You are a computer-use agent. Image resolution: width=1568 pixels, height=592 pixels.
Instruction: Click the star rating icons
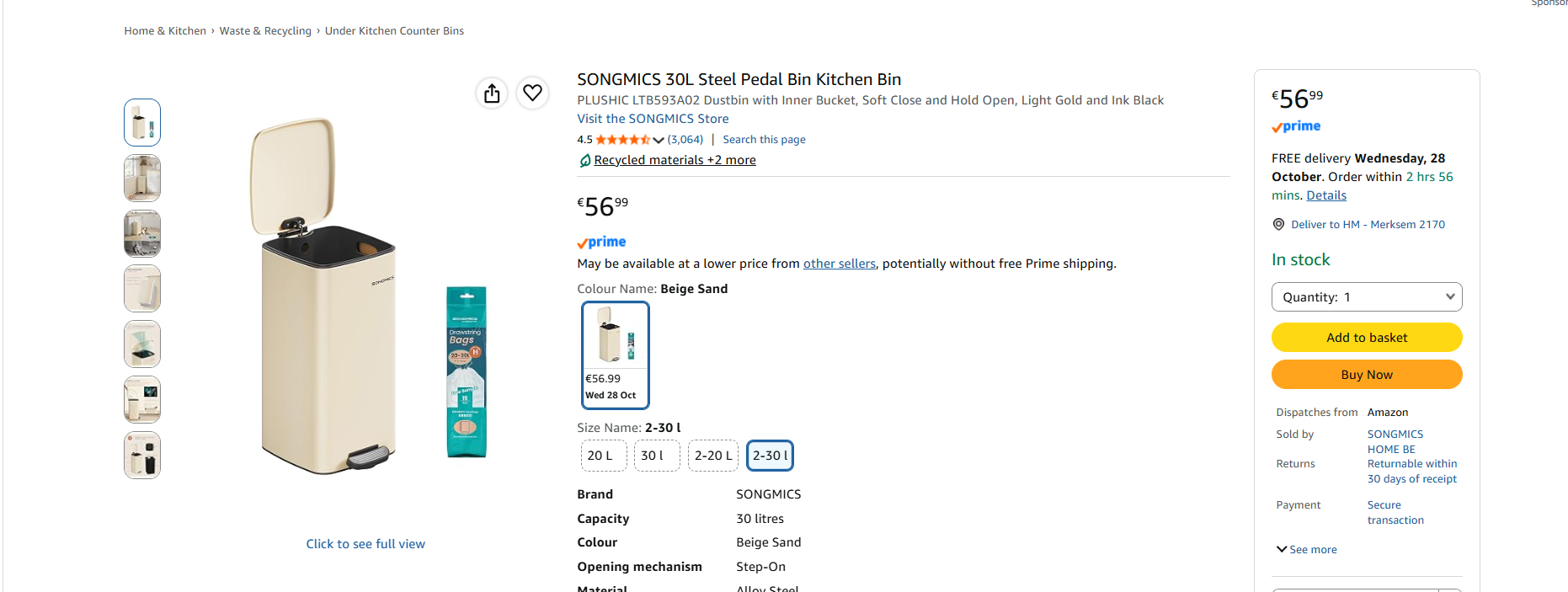tap(623, 140)
